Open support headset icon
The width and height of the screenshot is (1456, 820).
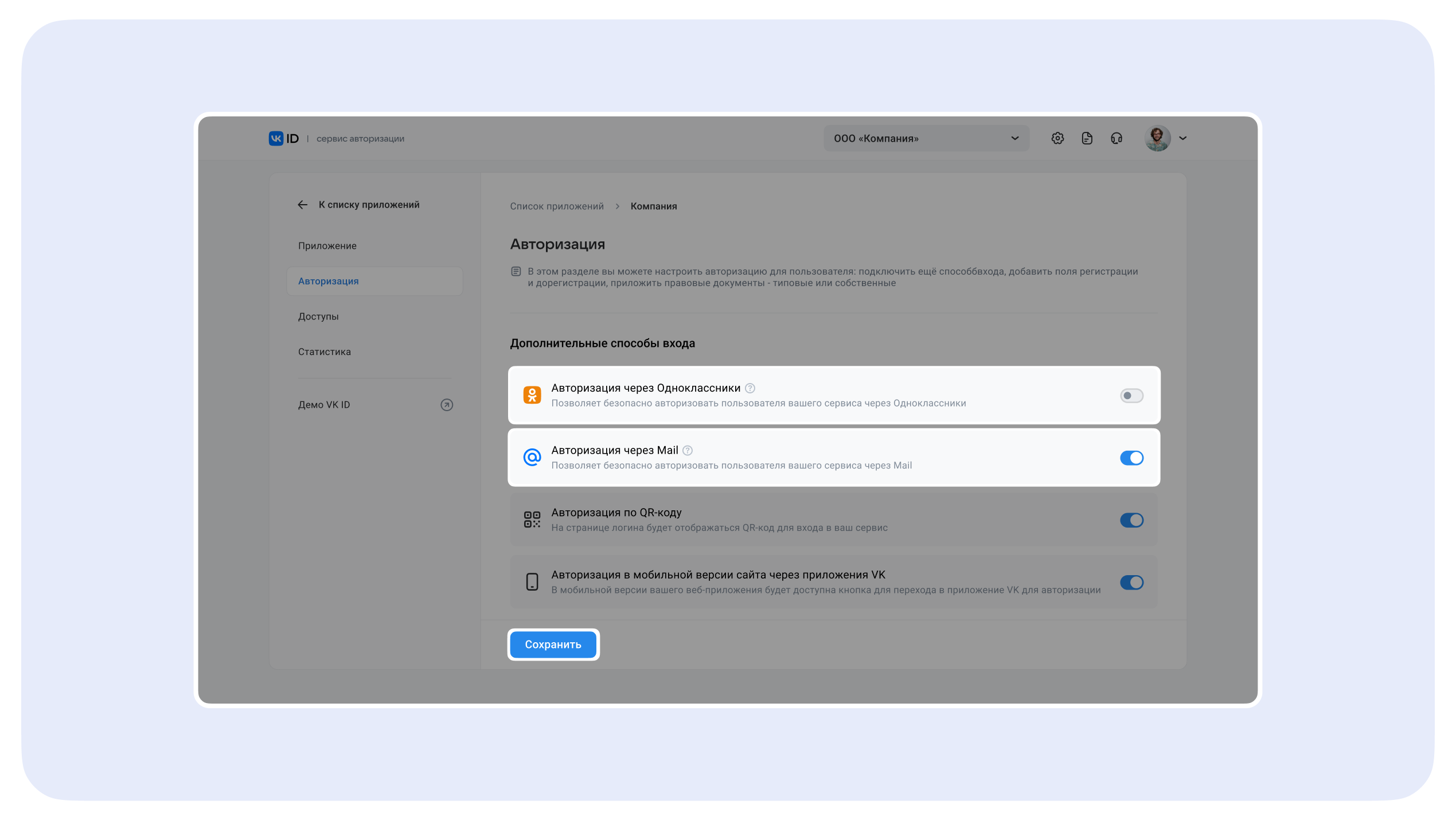(x=1116, y=138)
